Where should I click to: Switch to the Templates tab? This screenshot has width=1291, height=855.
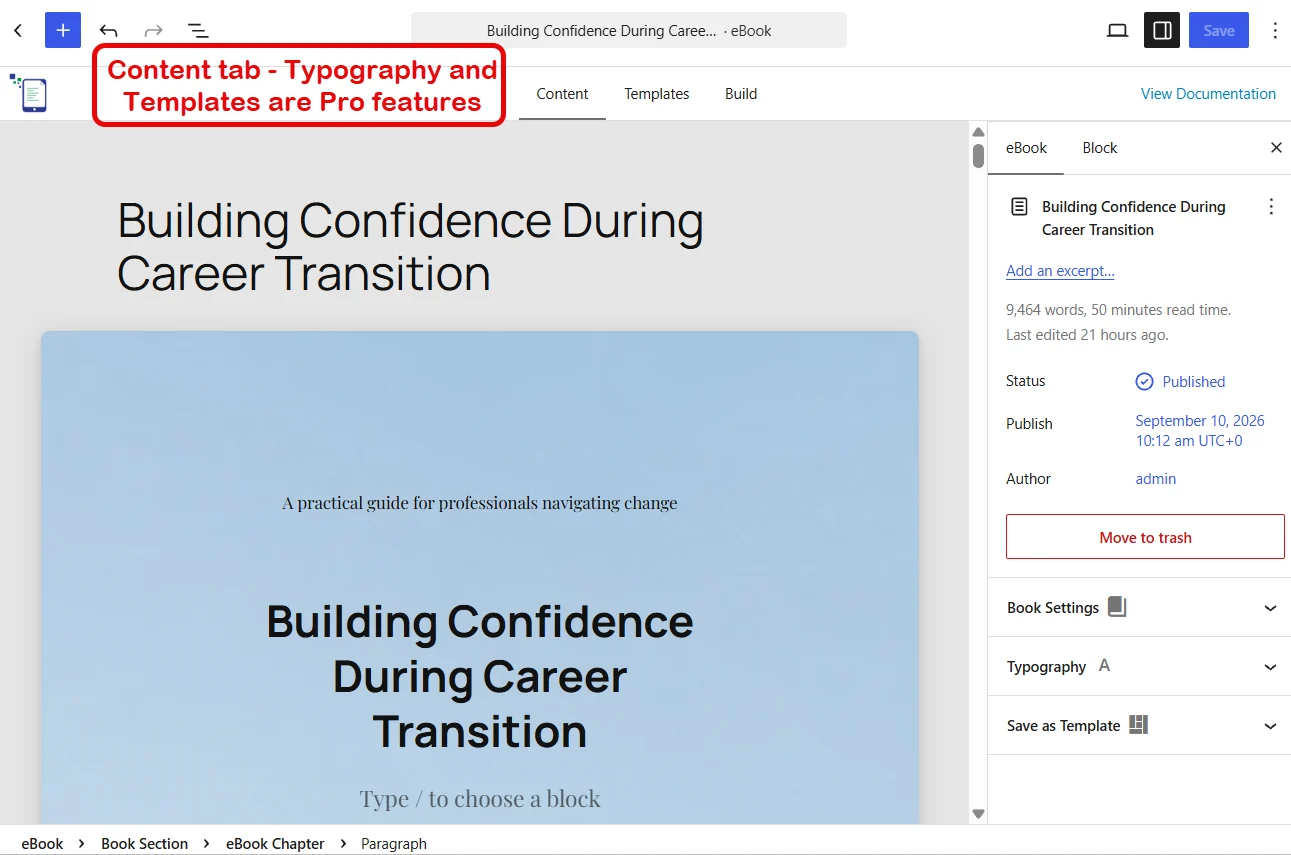point(657,94)
